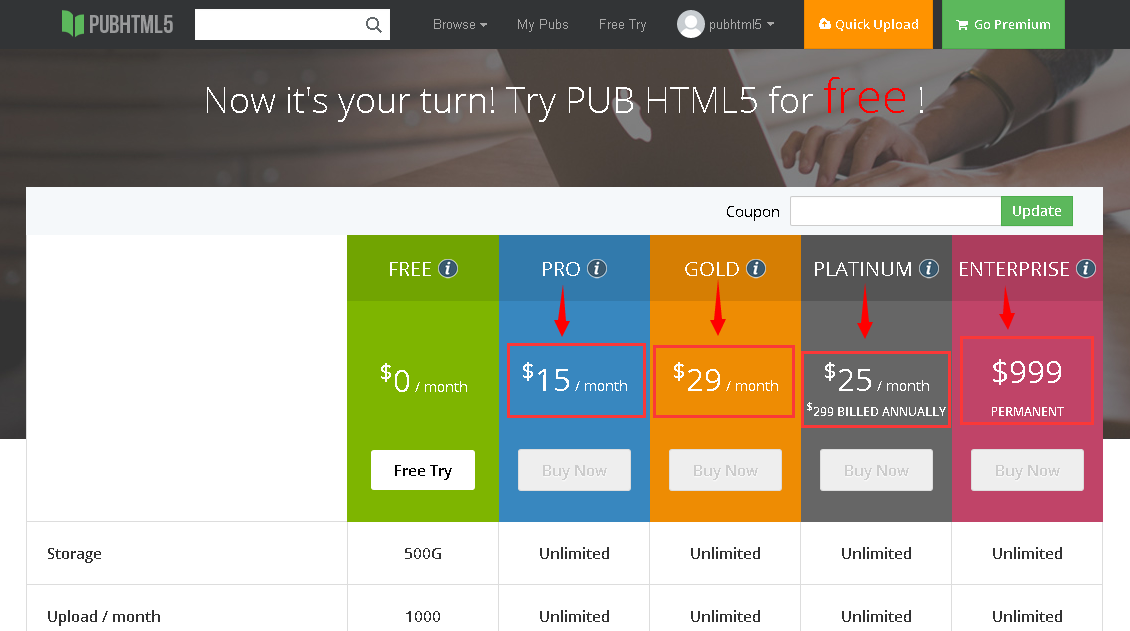Click Unlimited storage in ENTERPRISE column
Viewport: 1130px width, 631px height.
(1027, 553)
